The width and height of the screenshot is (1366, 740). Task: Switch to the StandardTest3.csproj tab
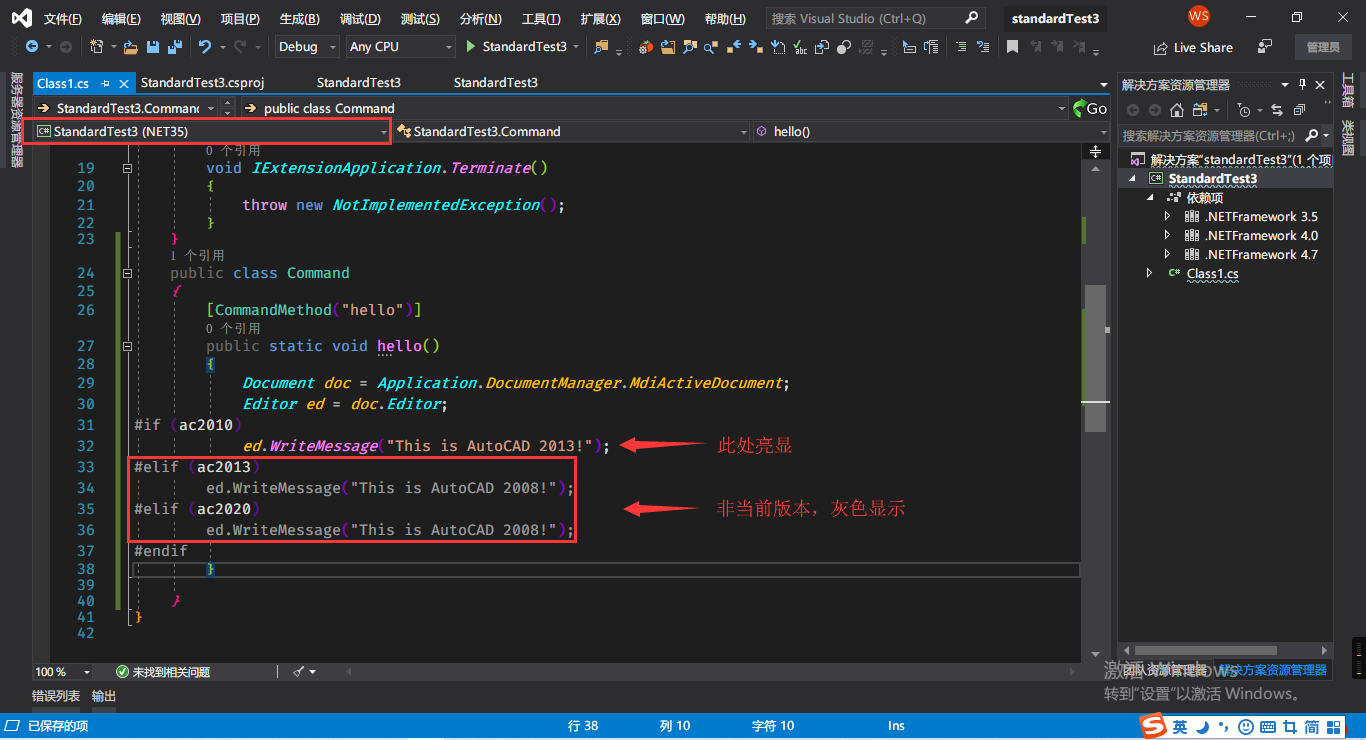202,83
